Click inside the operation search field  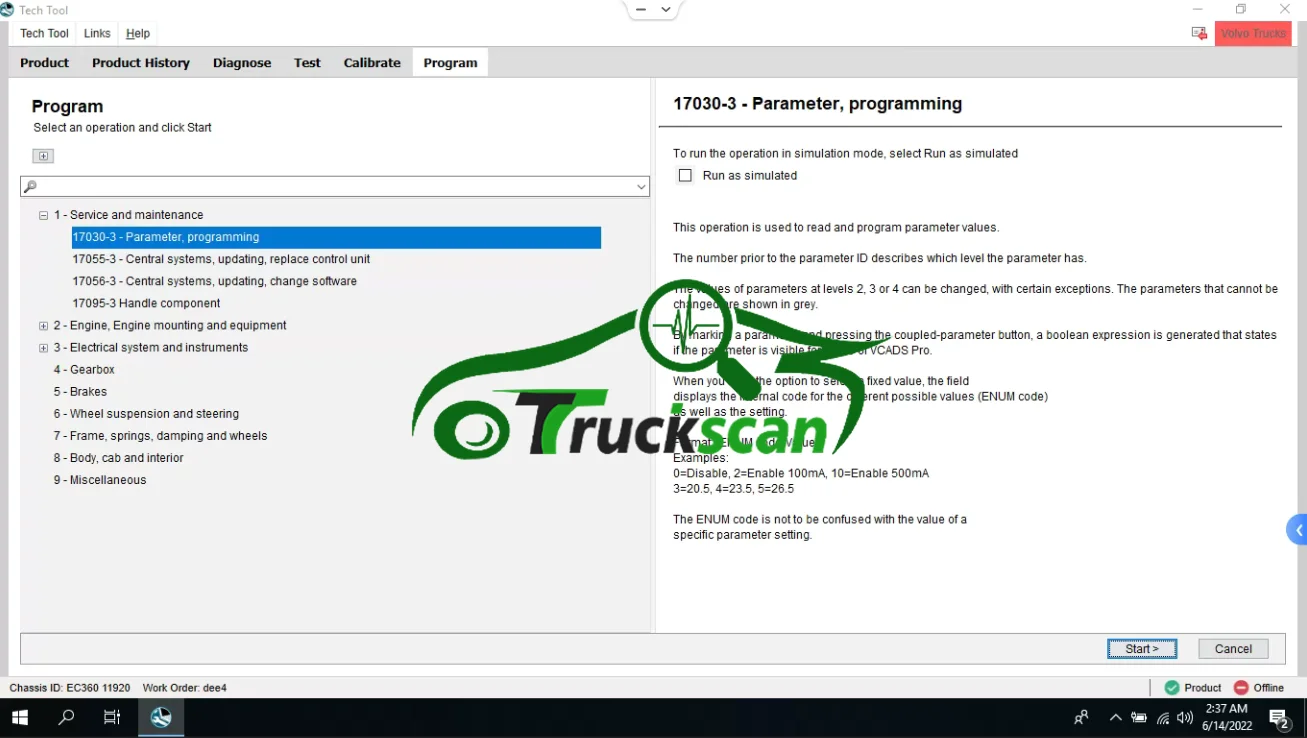[335, 187]
